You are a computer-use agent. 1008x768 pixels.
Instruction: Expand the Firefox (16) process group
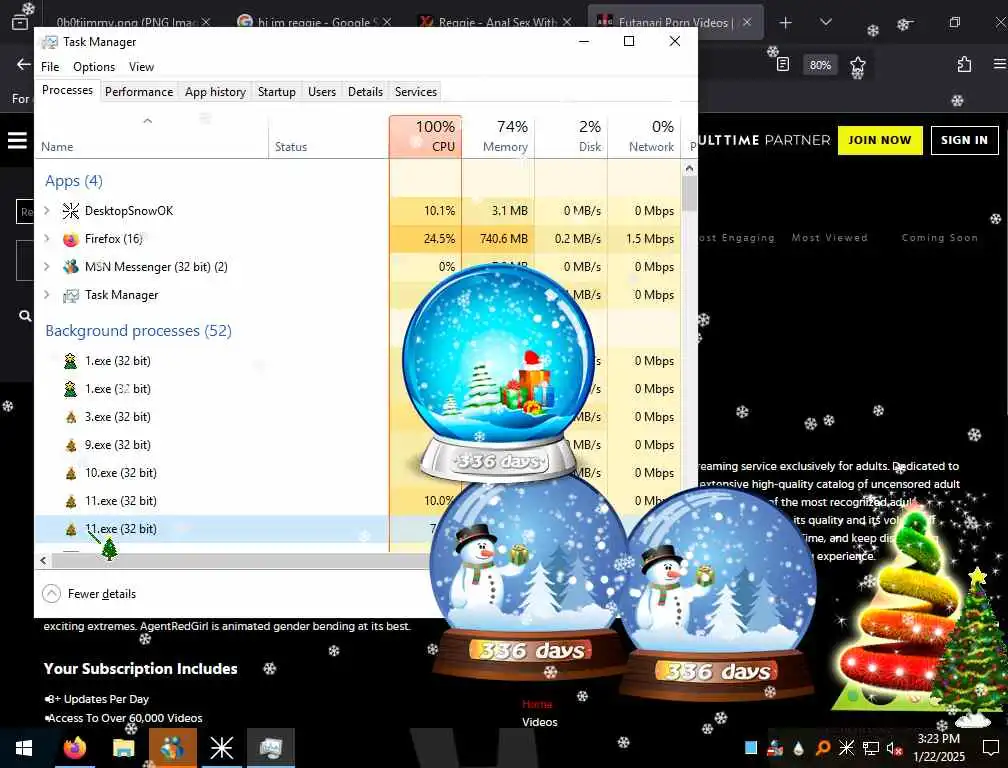click(x=46, y=238)
